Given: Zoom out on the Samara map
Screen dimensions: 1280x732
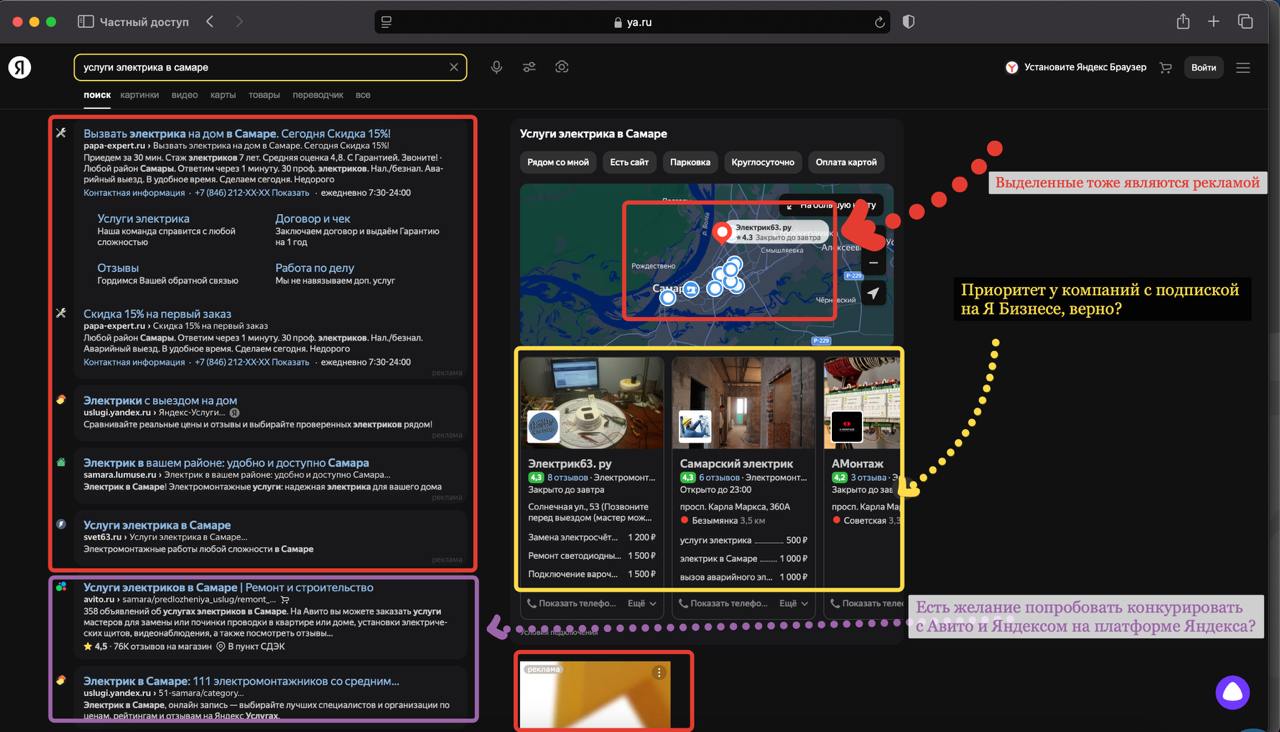Looking at the screenshot, I should point(873,262).
